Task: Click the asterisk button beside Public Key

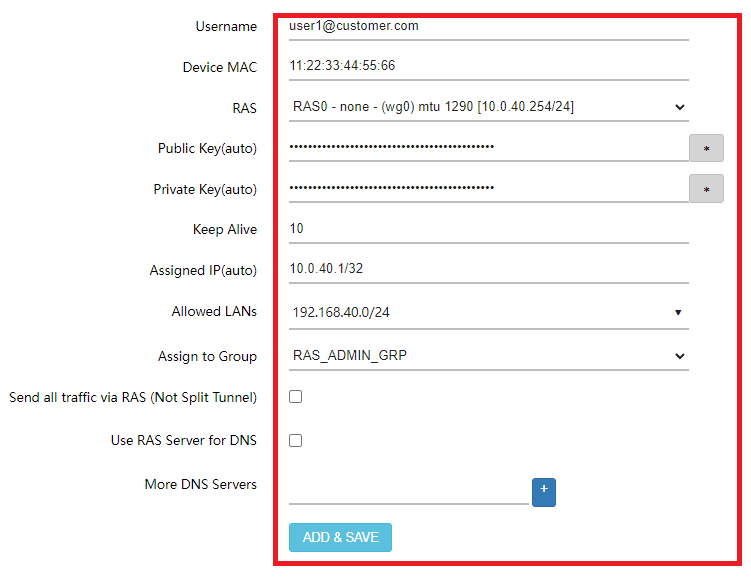Action: pos(706,148)
